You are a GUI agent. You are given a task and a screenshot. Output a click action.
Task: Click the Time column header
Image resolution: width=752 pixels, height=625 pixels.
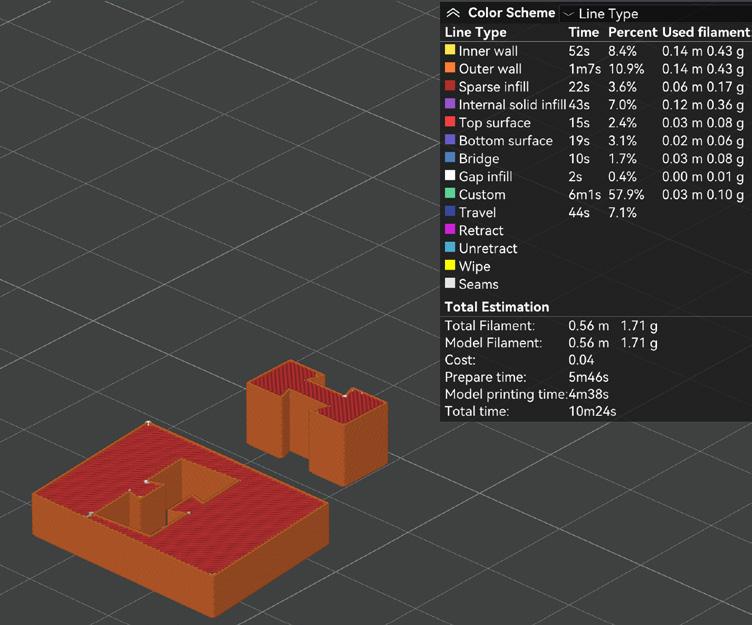(584, 32)
